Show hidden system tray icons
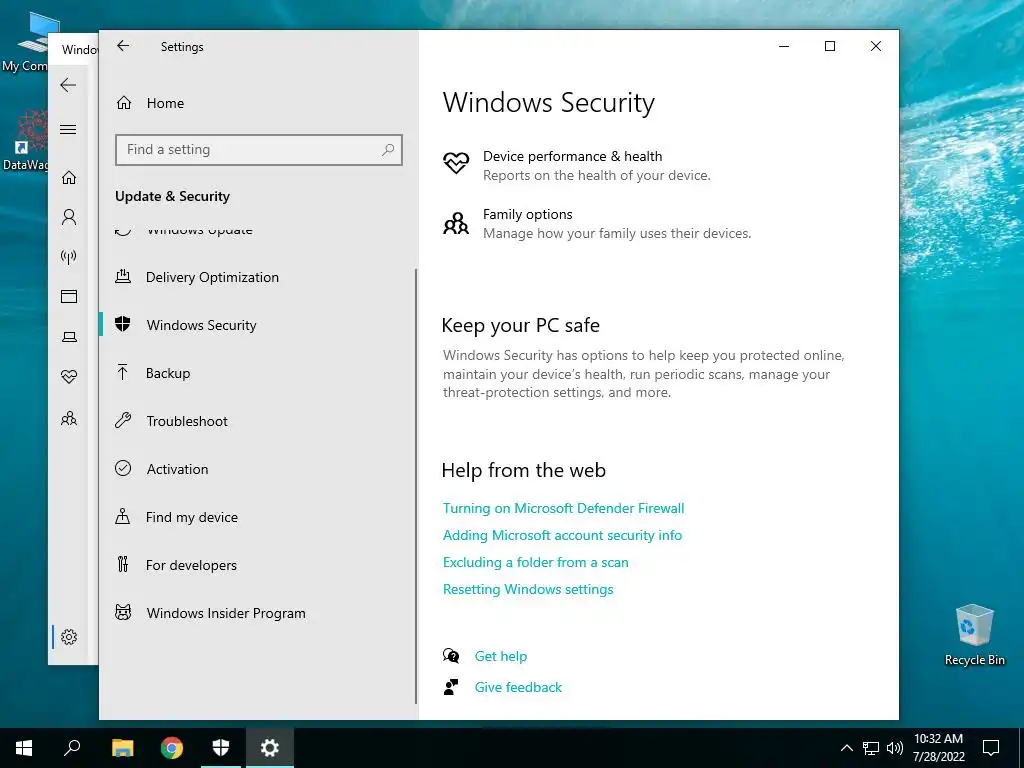This screenshot has width=1024, height=768. tap(846, 748)
